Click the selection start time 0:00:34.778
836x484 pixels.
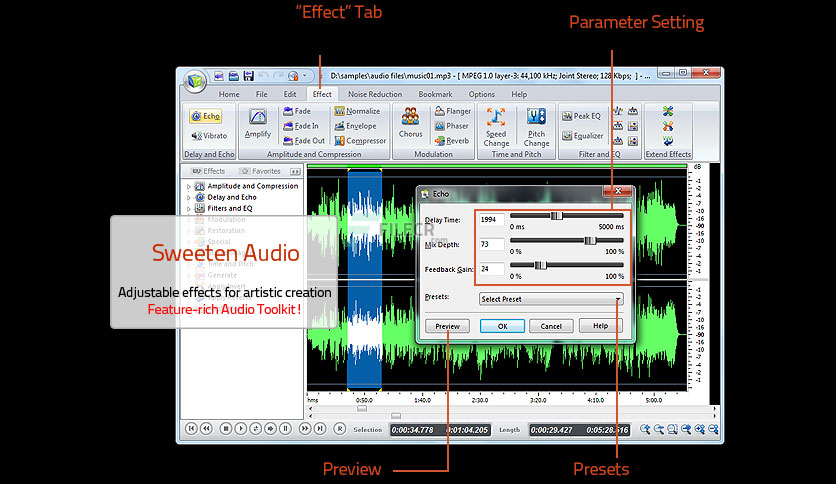click(413, 430)
